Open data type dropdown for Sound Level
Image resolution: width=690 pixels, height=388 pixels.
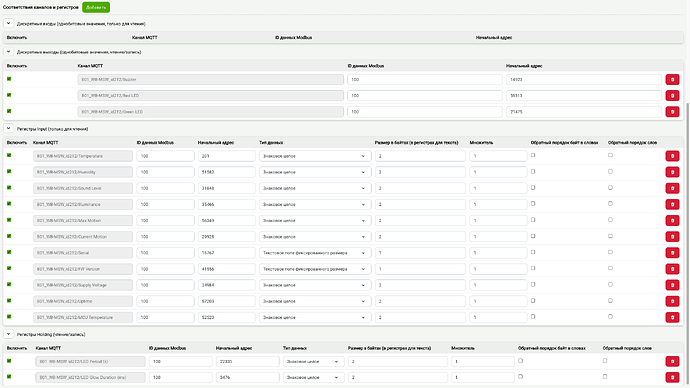(x=315, y=188)
